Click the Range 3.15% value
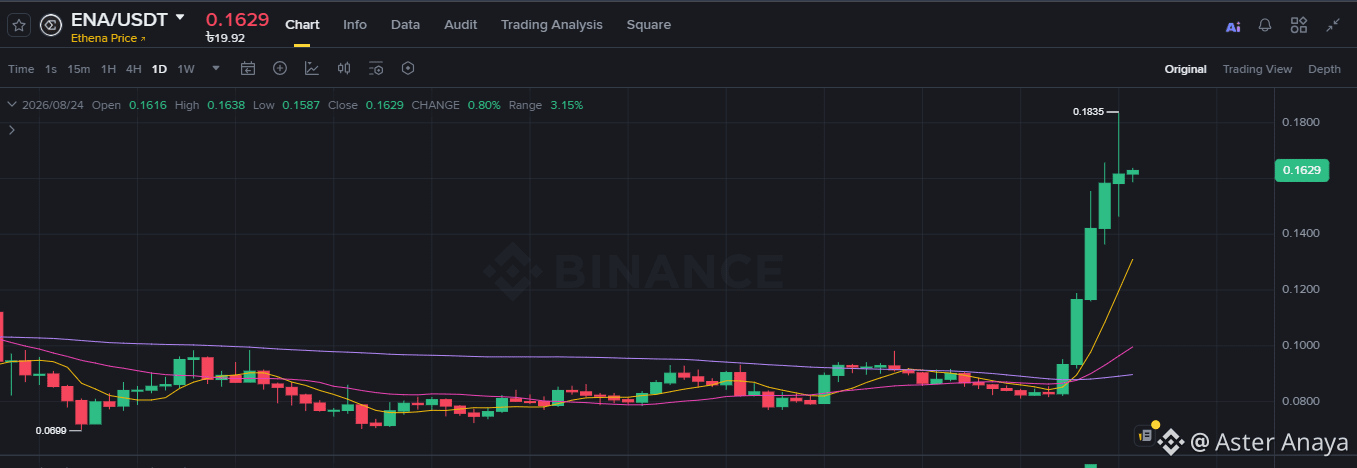 pos(566,105)
